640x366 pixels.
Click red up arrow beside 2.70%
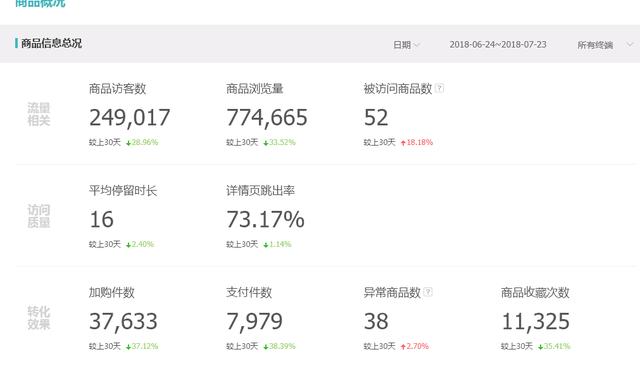403,346
